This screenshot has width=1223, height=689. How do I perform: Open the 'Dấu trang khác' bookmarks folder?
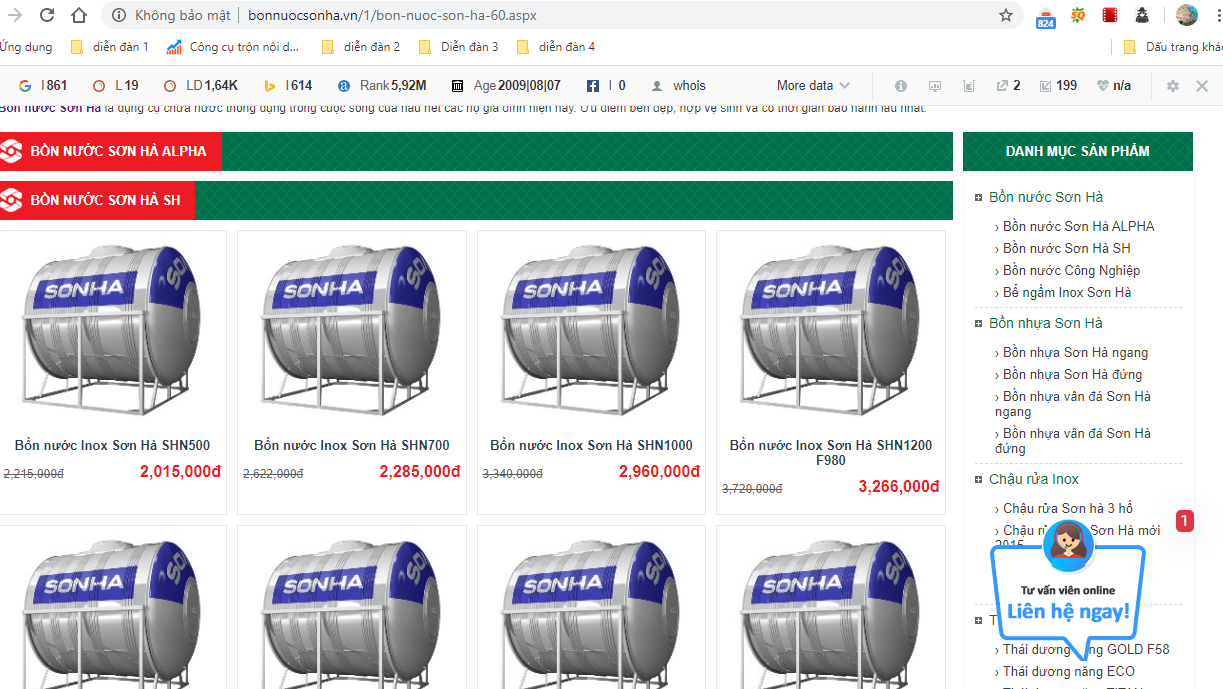[1173, 47]
